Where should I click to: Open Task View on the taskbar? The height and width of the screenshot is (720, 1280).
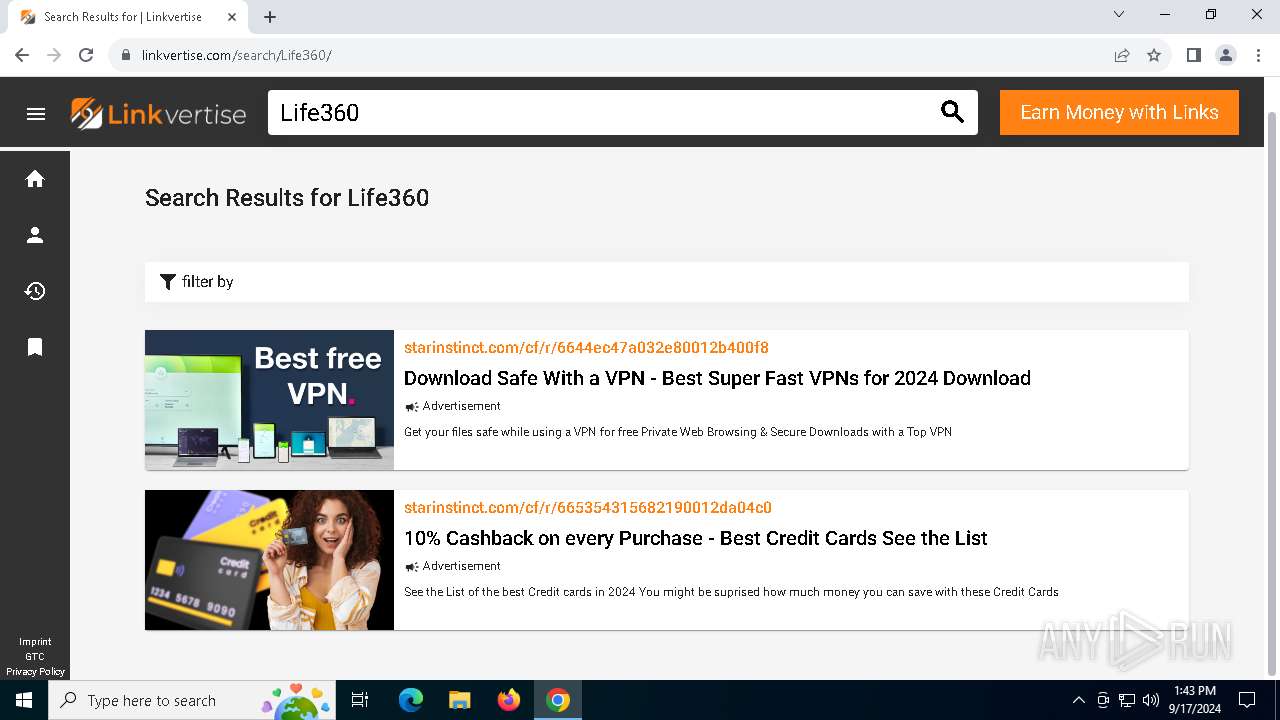(360, 700)
